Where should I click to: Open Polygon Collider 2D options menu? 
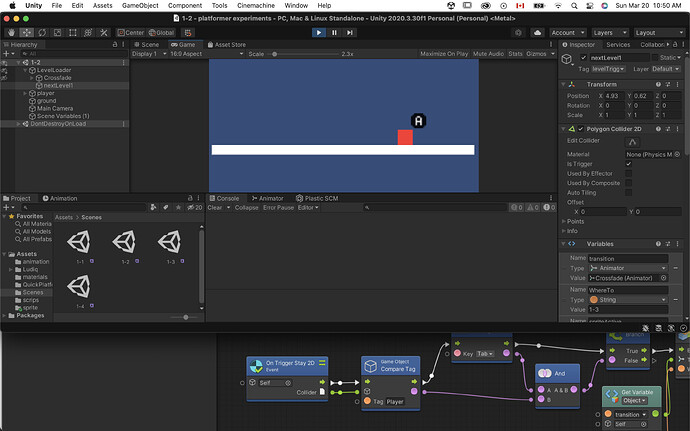pyautogui.click(x=678, y=129)
